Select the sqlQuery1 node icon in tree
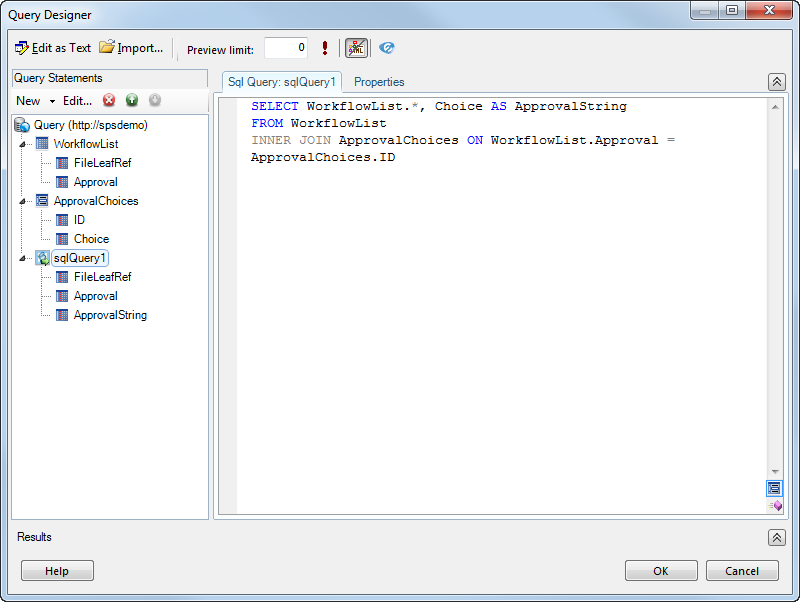 click(43, 258)
